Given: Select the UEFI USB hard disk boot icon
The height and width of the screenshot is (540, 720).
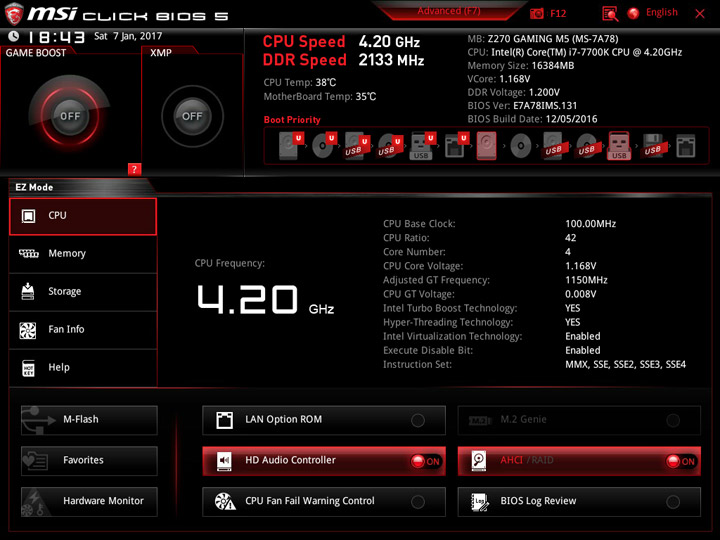Looking at the screenshot, I should coord(357,146).
